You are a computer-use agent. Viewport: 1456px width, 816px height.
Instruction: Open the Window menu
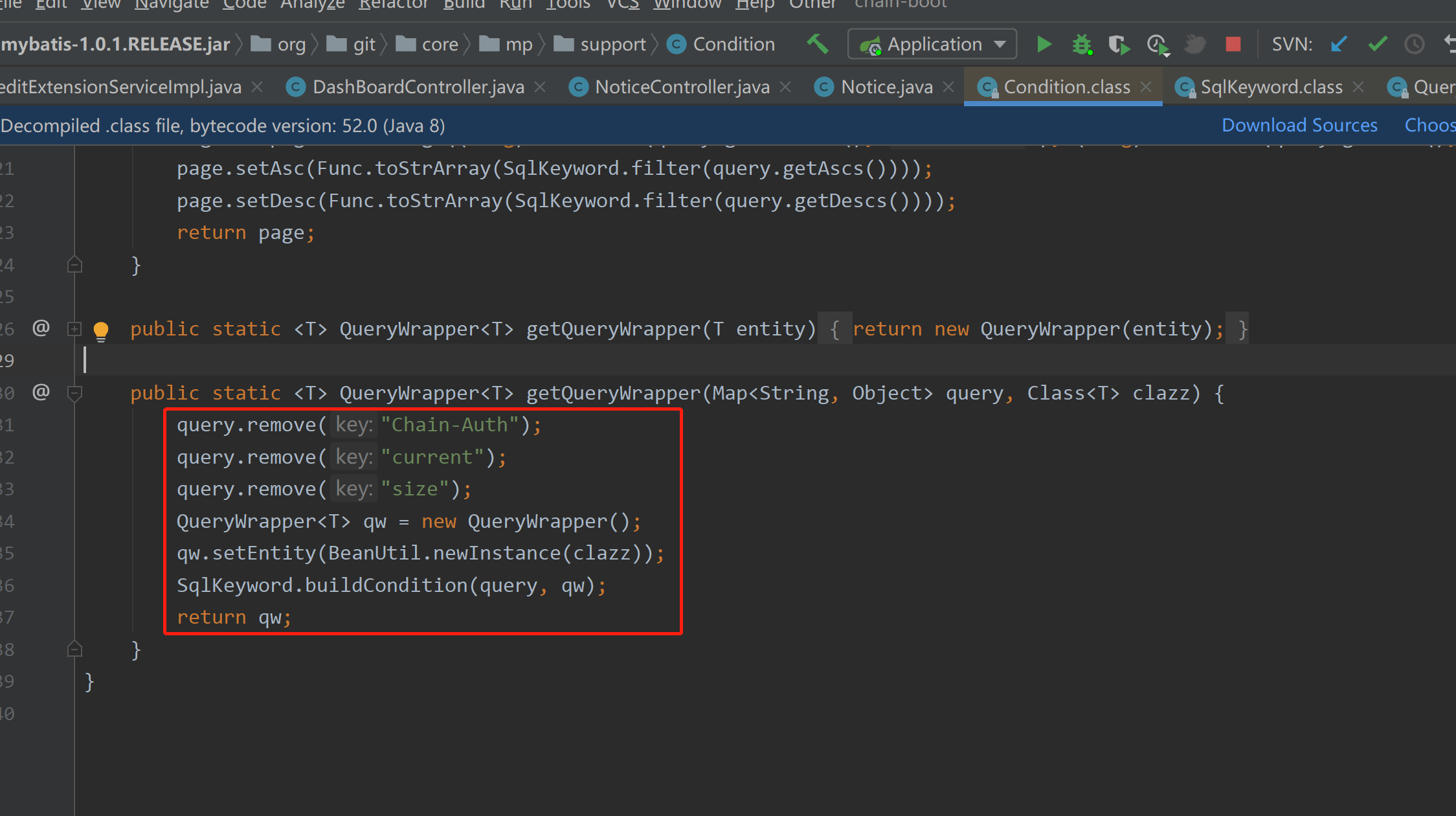[x=687, y=5]
